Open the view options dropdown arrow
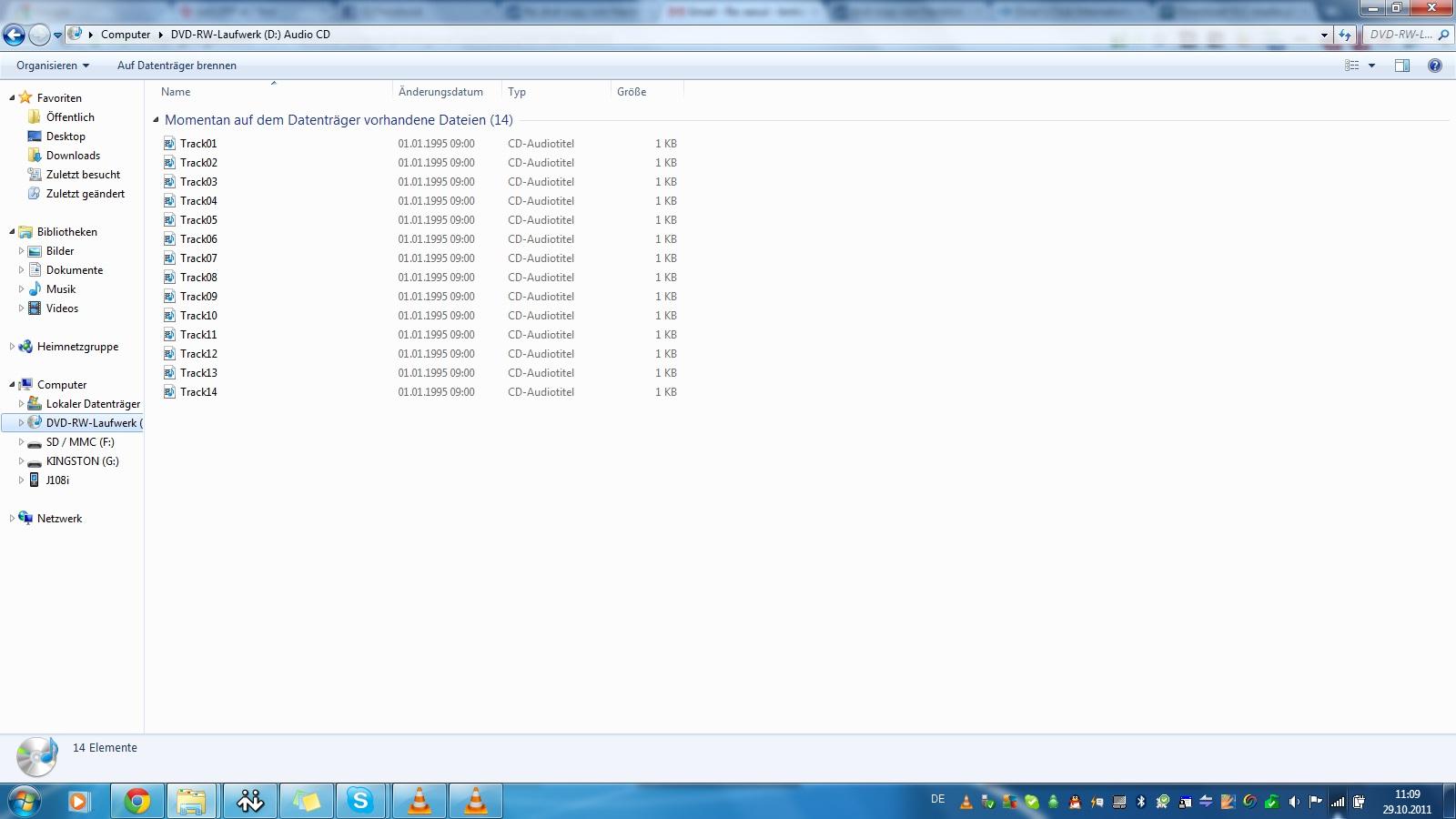Screen dimensions: 1456x819 click(x=1371, y=66)
